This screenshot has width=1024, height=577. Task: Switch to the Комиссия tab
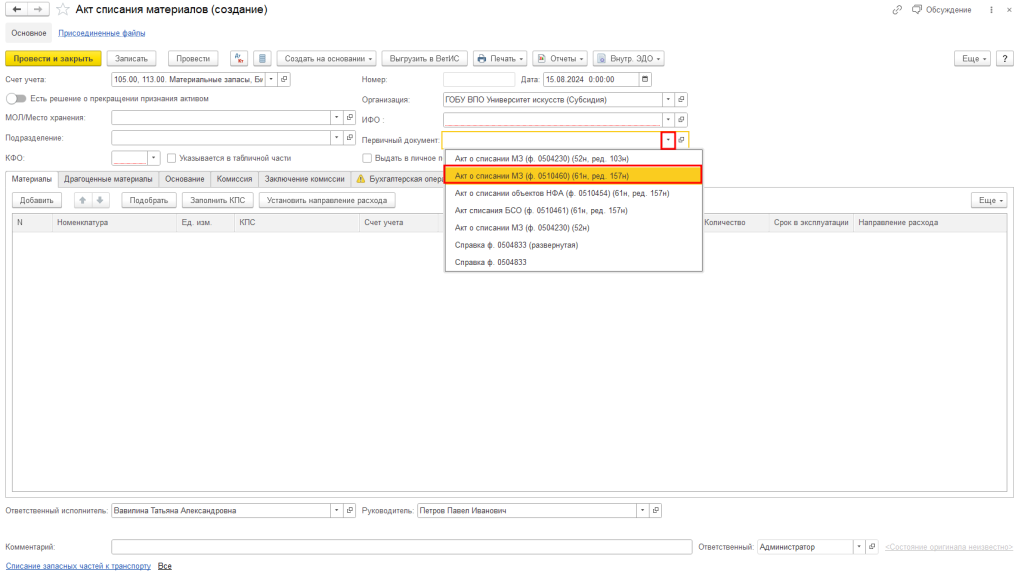click(x=234, y=179)
